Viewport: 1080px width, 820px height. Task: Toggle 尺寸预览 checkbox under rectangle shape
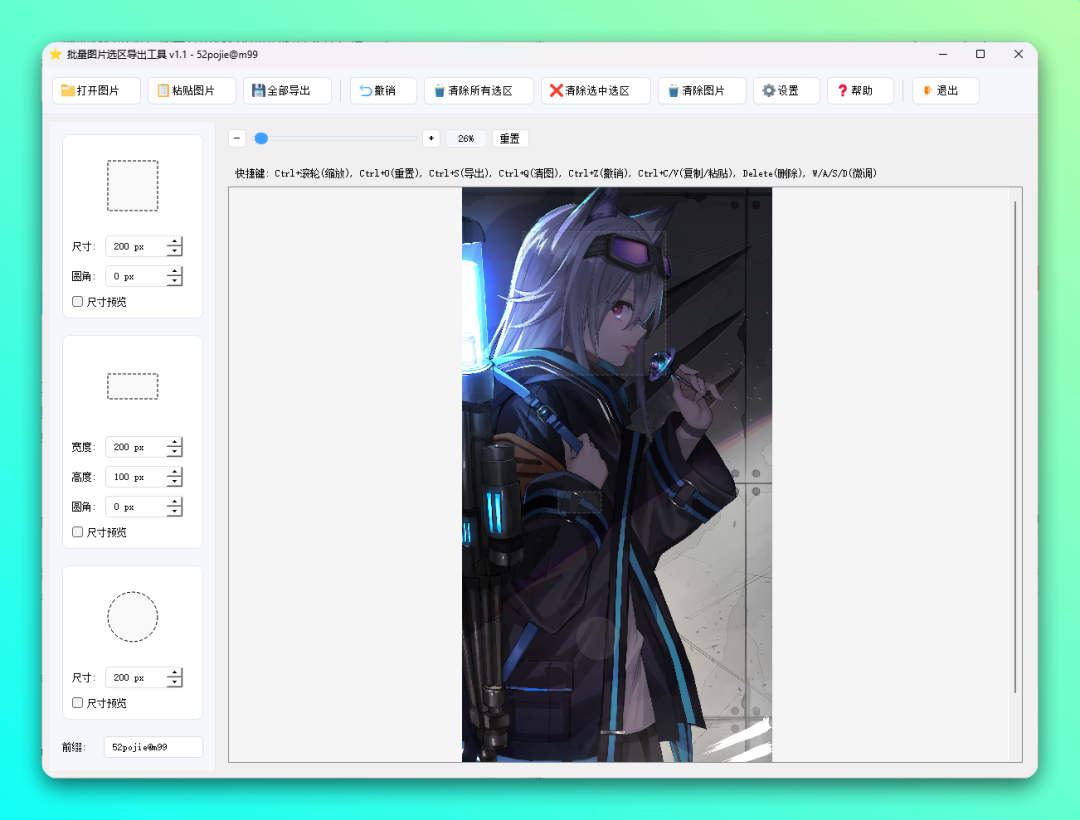coord(78,533)
